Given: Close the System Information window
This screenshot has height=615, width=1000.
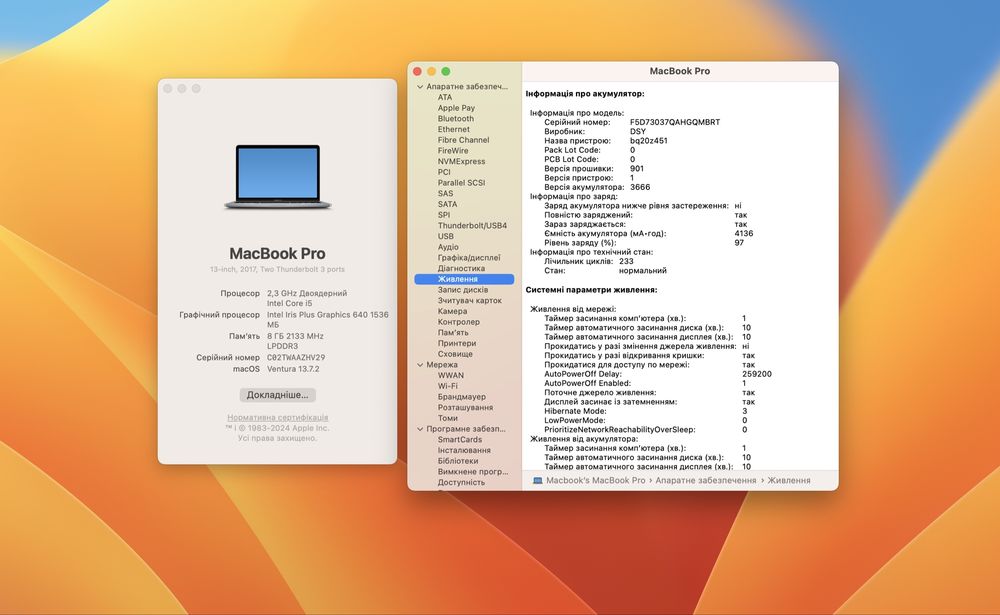Looking at the screenshot, I should (418, 71).
